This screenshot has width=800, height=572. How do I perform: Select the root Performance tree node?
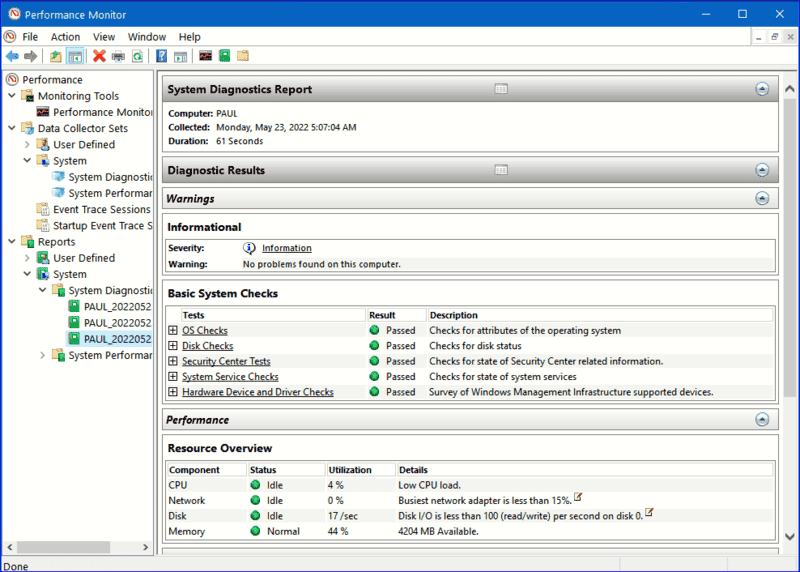[x=44, y=80]
